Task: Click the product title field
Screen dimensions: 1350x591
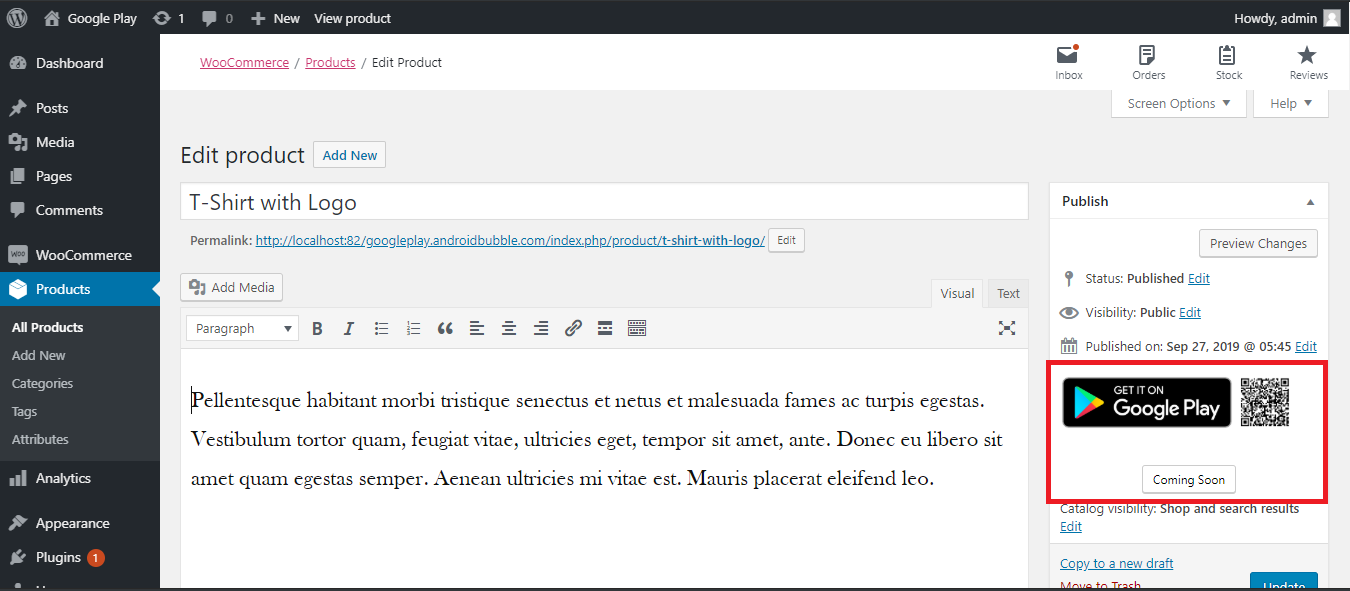Action: (x=604, y=202)
